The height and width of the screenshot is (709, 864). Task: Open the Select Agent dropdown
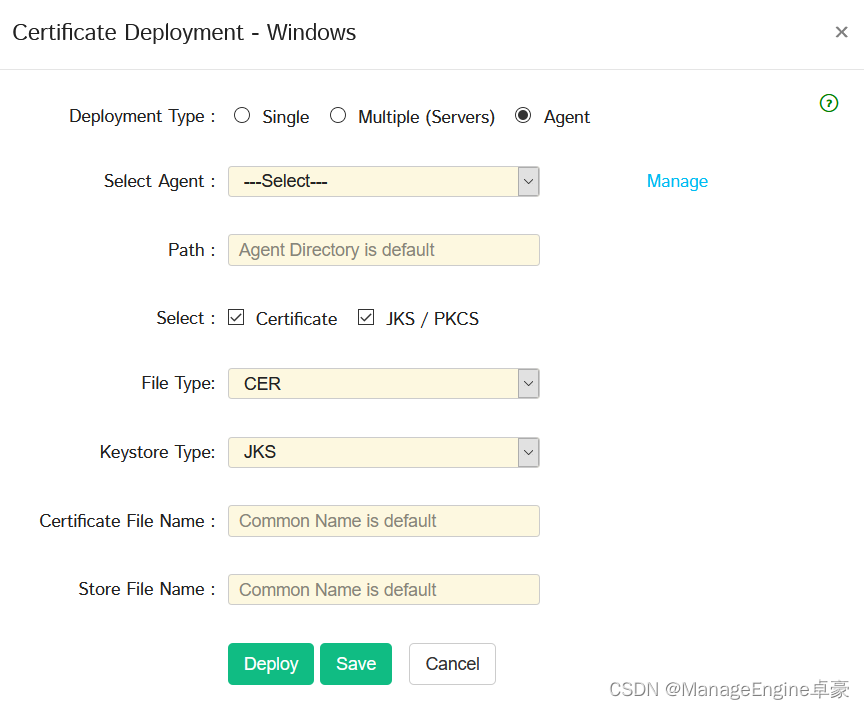384,181
